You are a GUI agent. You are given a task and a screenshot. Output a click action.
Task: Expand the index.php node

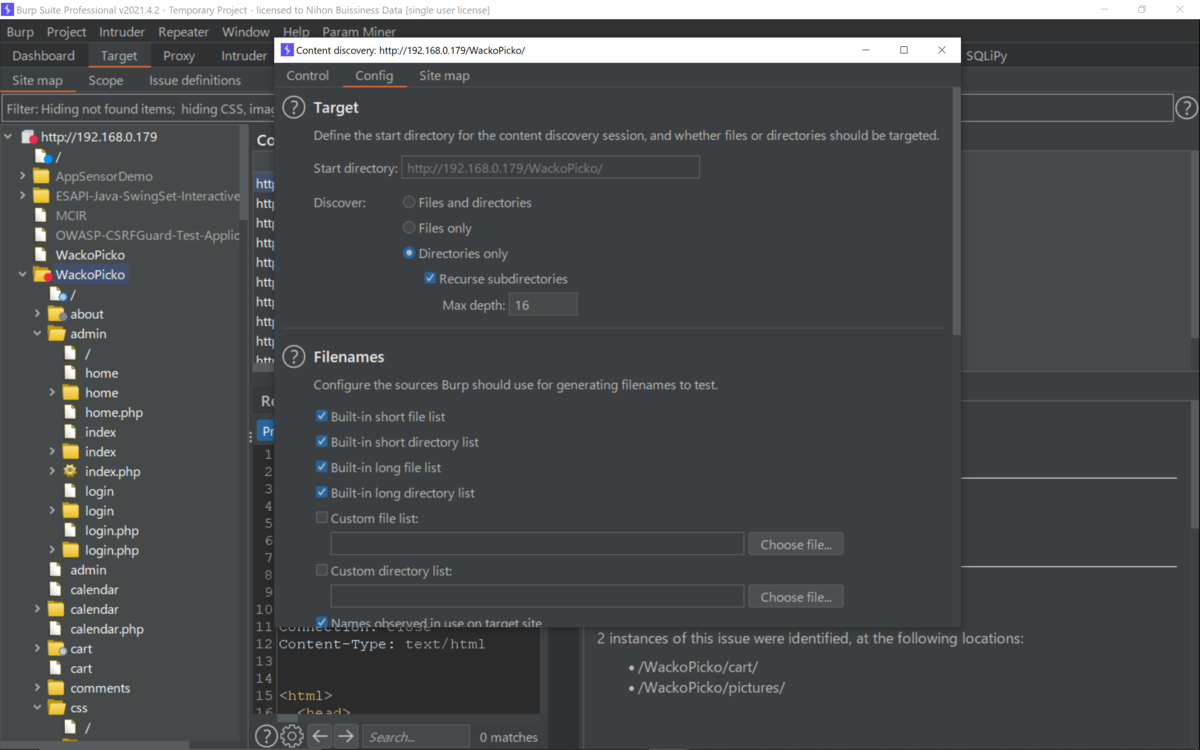(52, 471)
